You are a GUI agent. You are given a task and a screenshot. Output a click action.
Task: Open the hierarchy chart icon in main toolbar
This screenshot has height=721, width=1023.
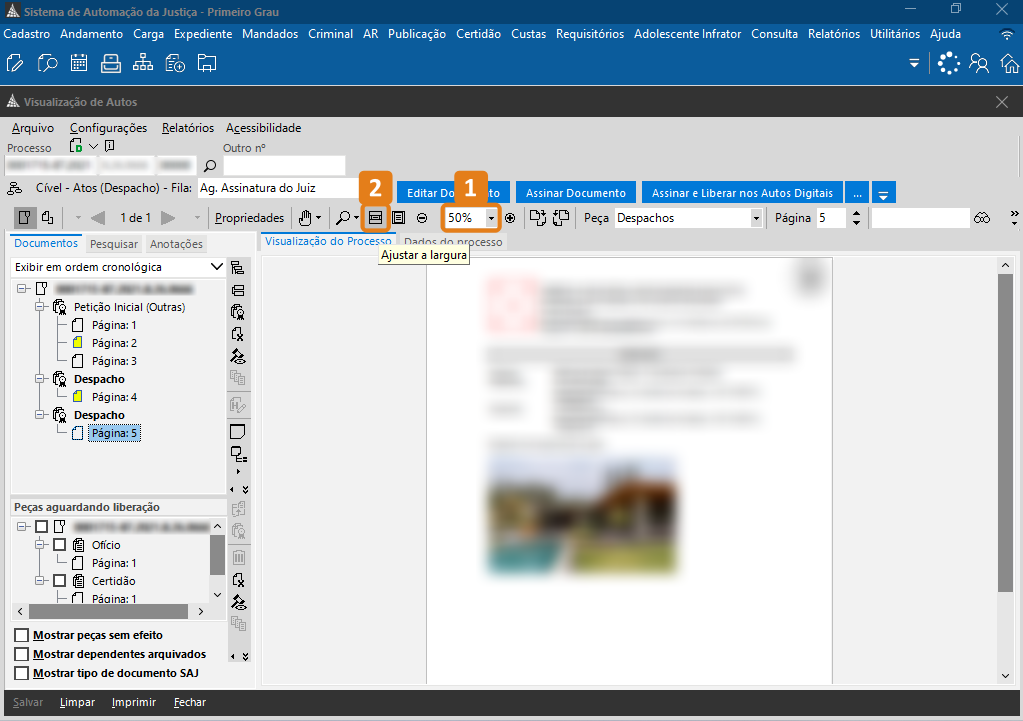[143, 63]
